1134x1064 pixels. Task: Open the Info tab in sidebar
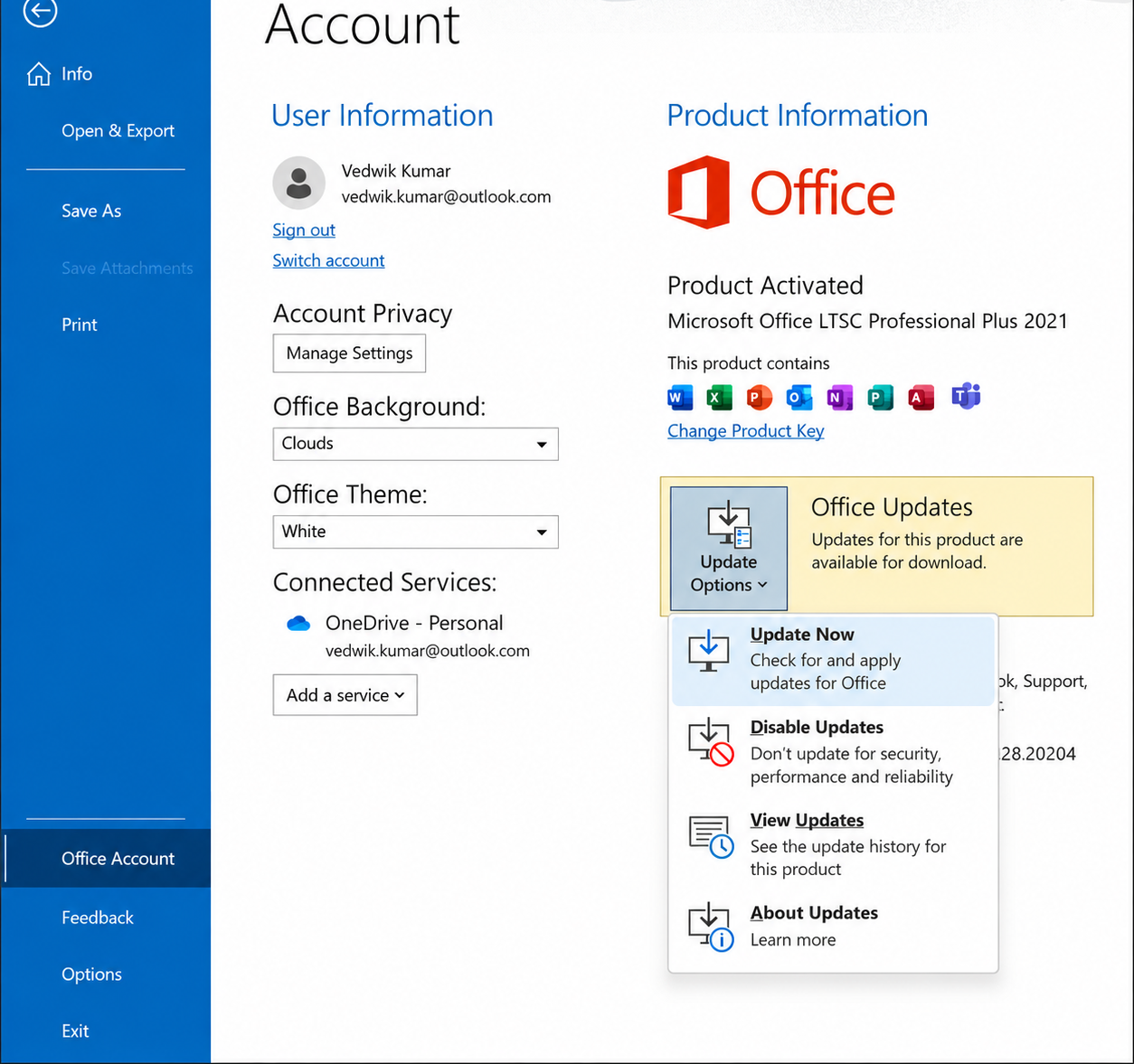(x=106, y=74)
